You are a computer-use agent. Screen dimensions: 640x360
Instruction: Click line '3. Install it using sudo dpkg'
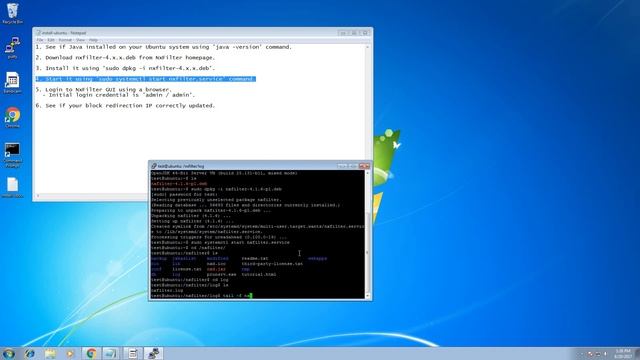point(125,68)
